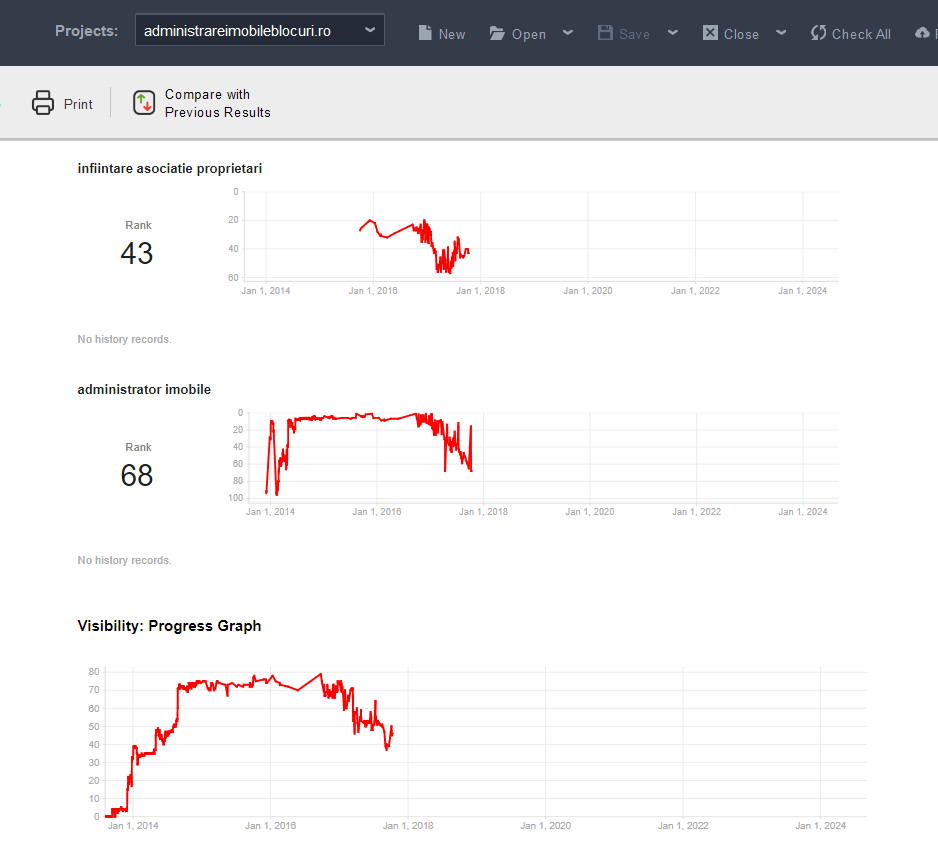Viewport: 938px width, 867px height.
Task: Click the cloud icon at the toolbar's right edge
Action: click(922, 33)
